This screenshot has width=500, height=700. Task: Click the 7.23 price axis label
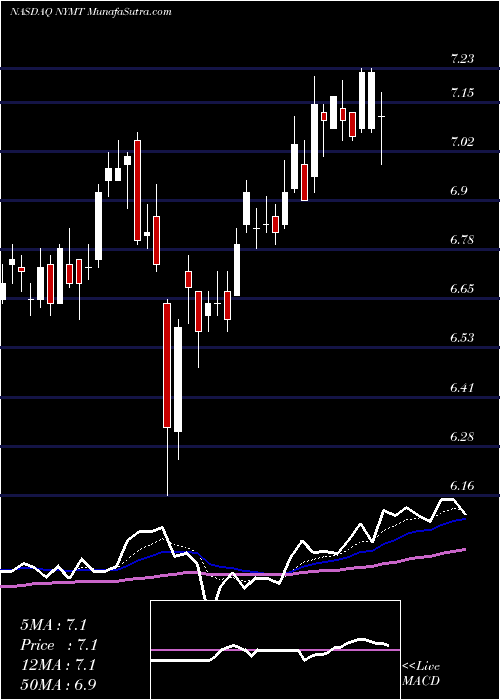pyautogui.click(x=462, y=59)
